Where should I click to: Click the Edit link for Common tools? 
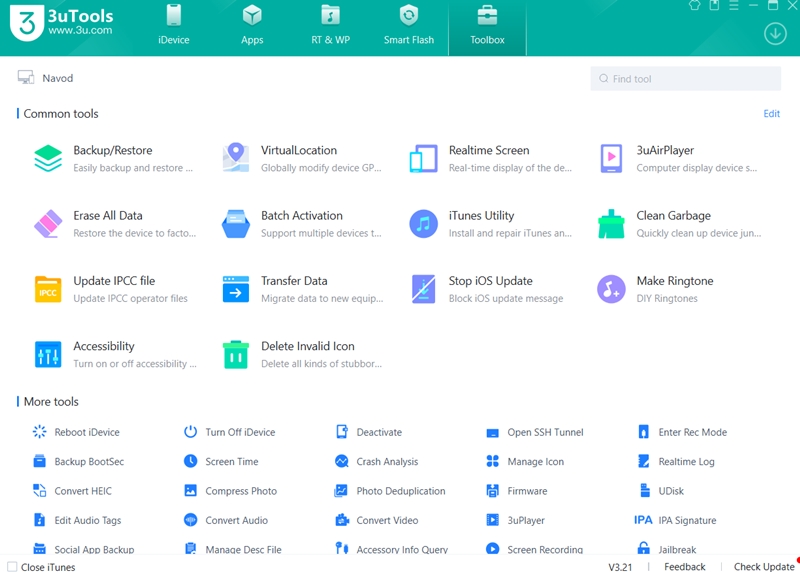771,113
